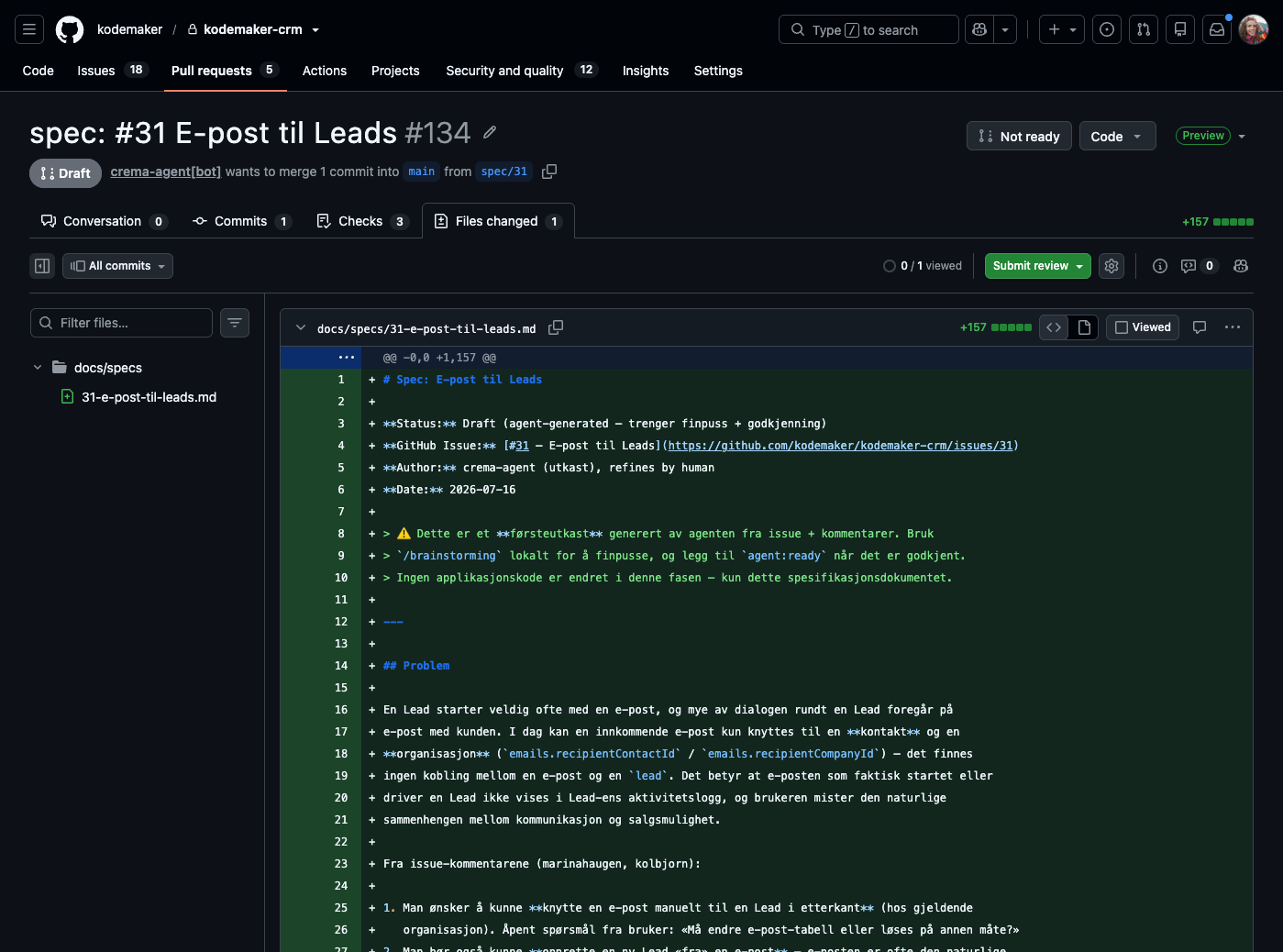
Task: Focus the Filter files input
Action: click(x=121, y=323)
